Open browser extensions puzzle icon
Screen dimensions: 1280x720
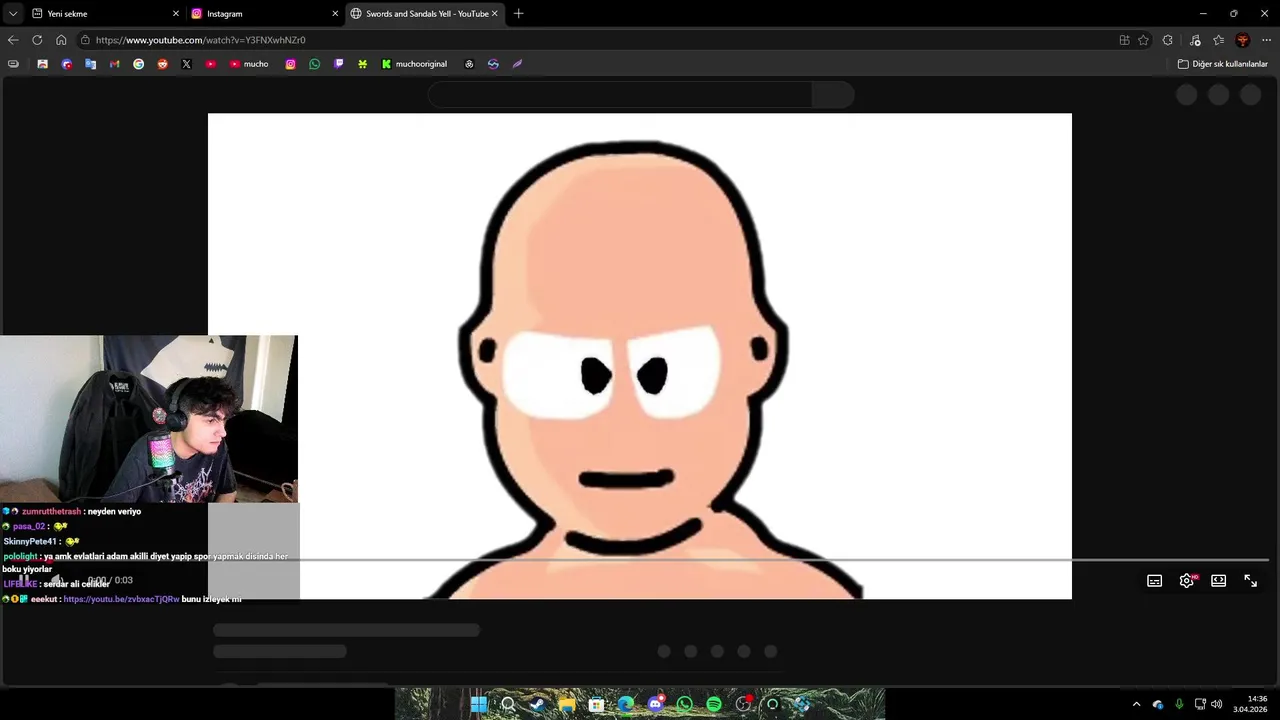click(1167, 40)
